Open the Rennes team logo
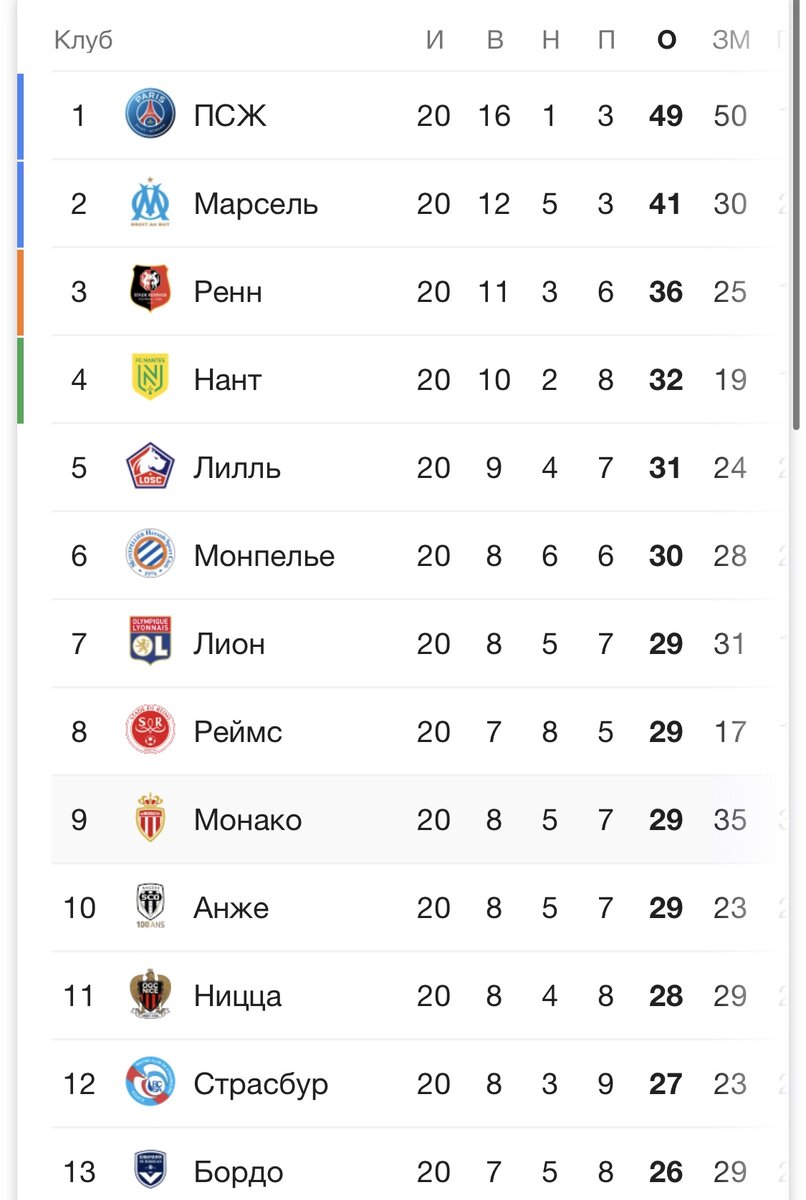This screenshot has width=806, height=1200. (150, 291)
